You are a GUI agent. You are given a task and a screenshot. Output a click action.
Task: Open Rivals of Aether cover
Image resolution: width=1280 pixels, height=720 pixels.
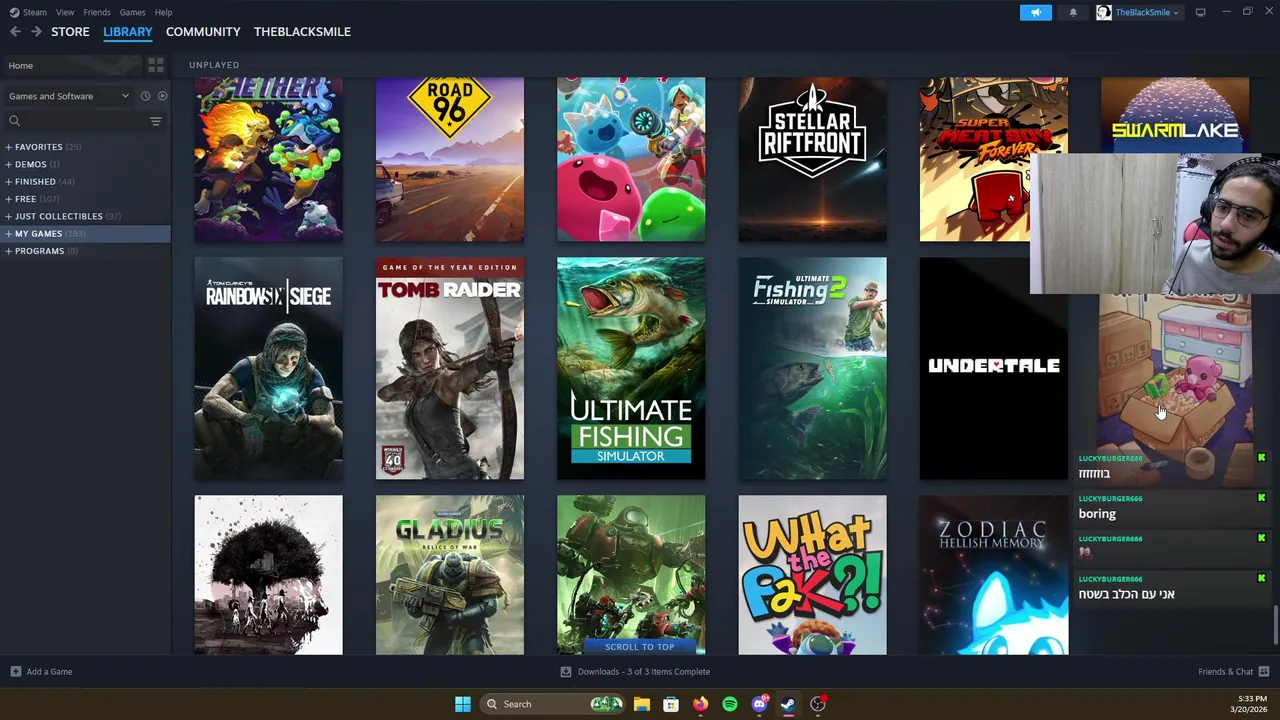pos(268,159)
